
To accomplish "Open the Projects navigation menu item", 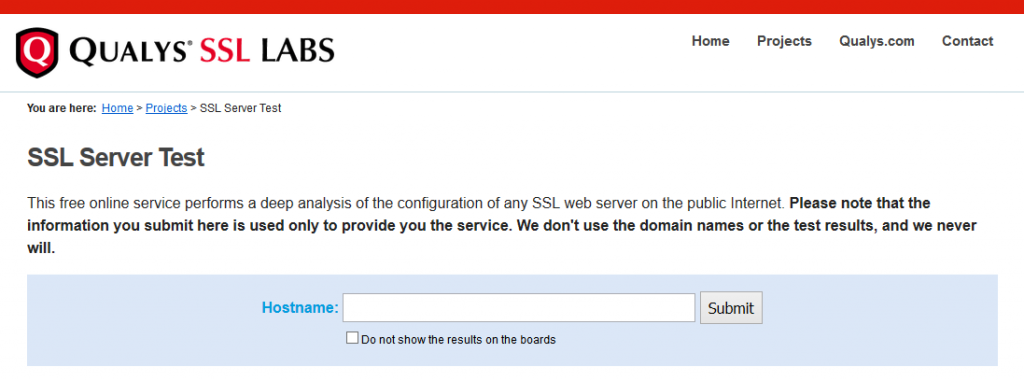I will tap(784, 41).
